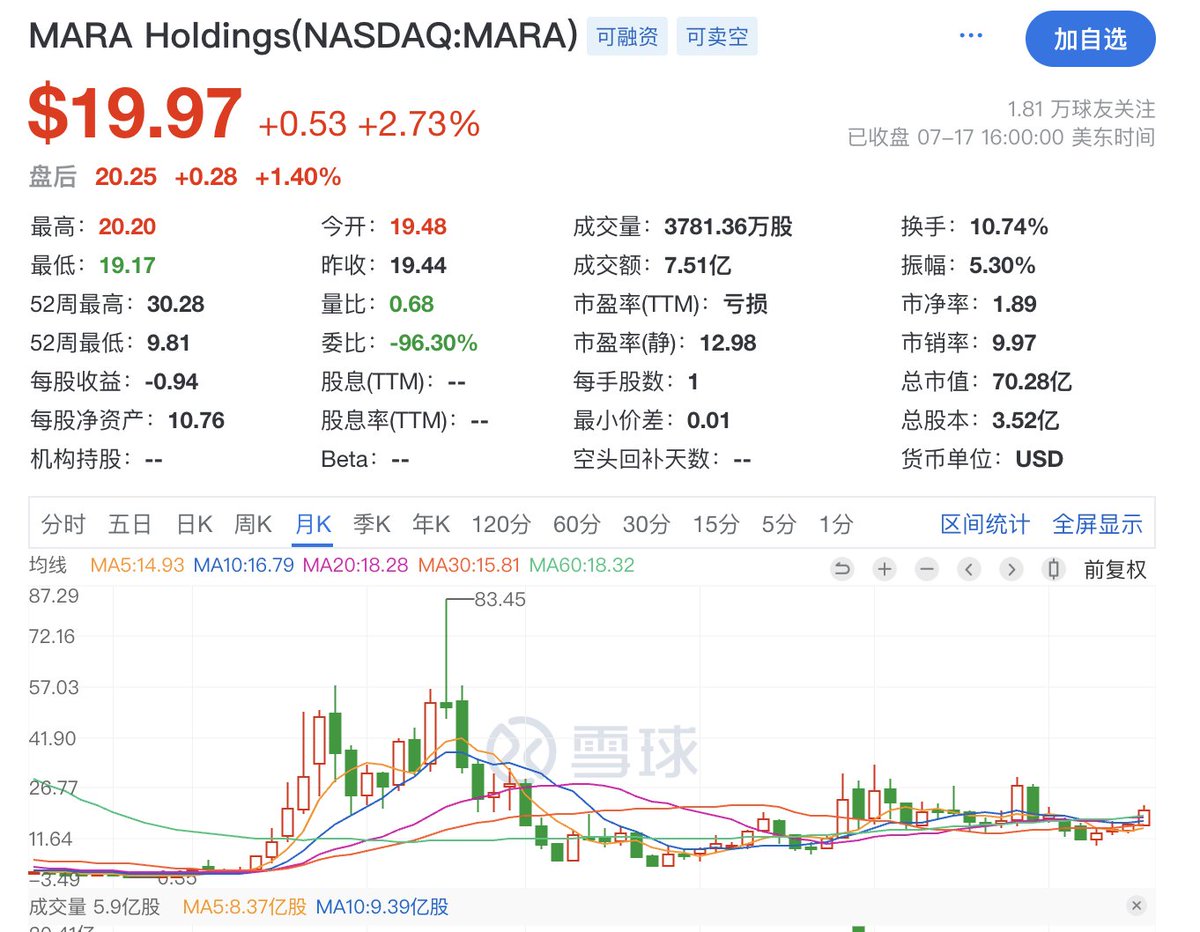Screen dimensions: 1200x932
Task: Shift chart left with the left chevron
Action: tap(969, 570)
